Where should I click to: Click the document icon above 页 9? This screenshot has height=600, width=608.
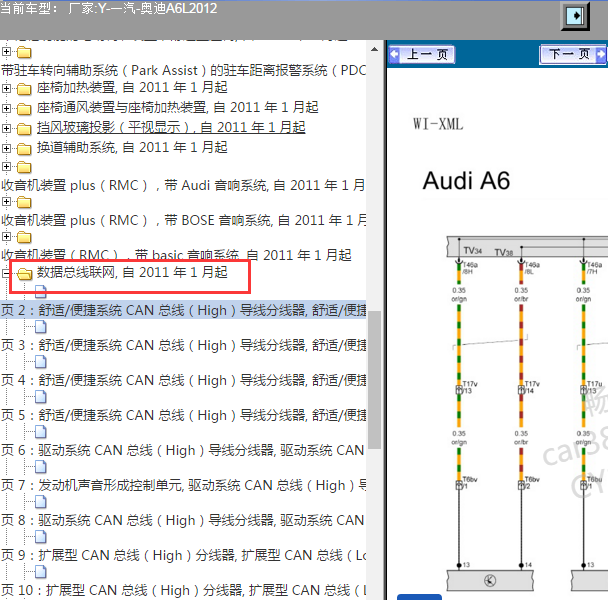[x=41, y=537]
